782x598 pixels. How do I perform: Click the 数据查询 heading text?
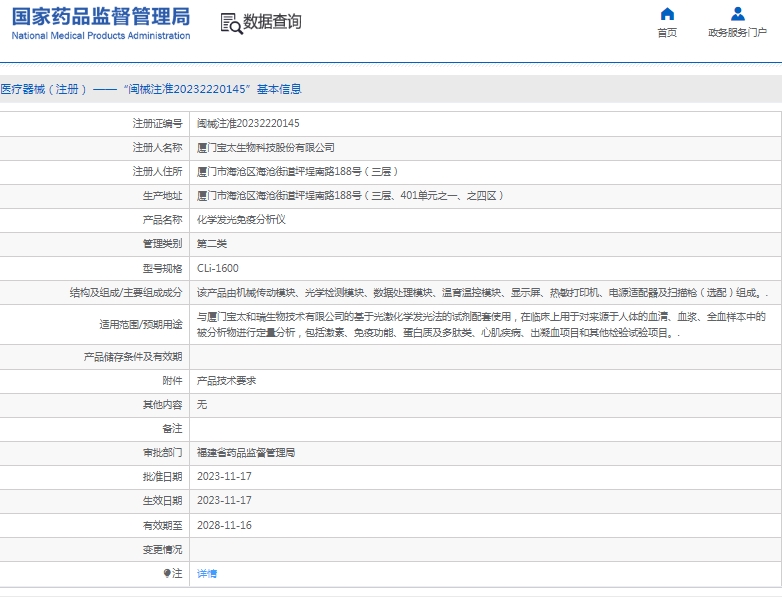(x=272, y=21)
